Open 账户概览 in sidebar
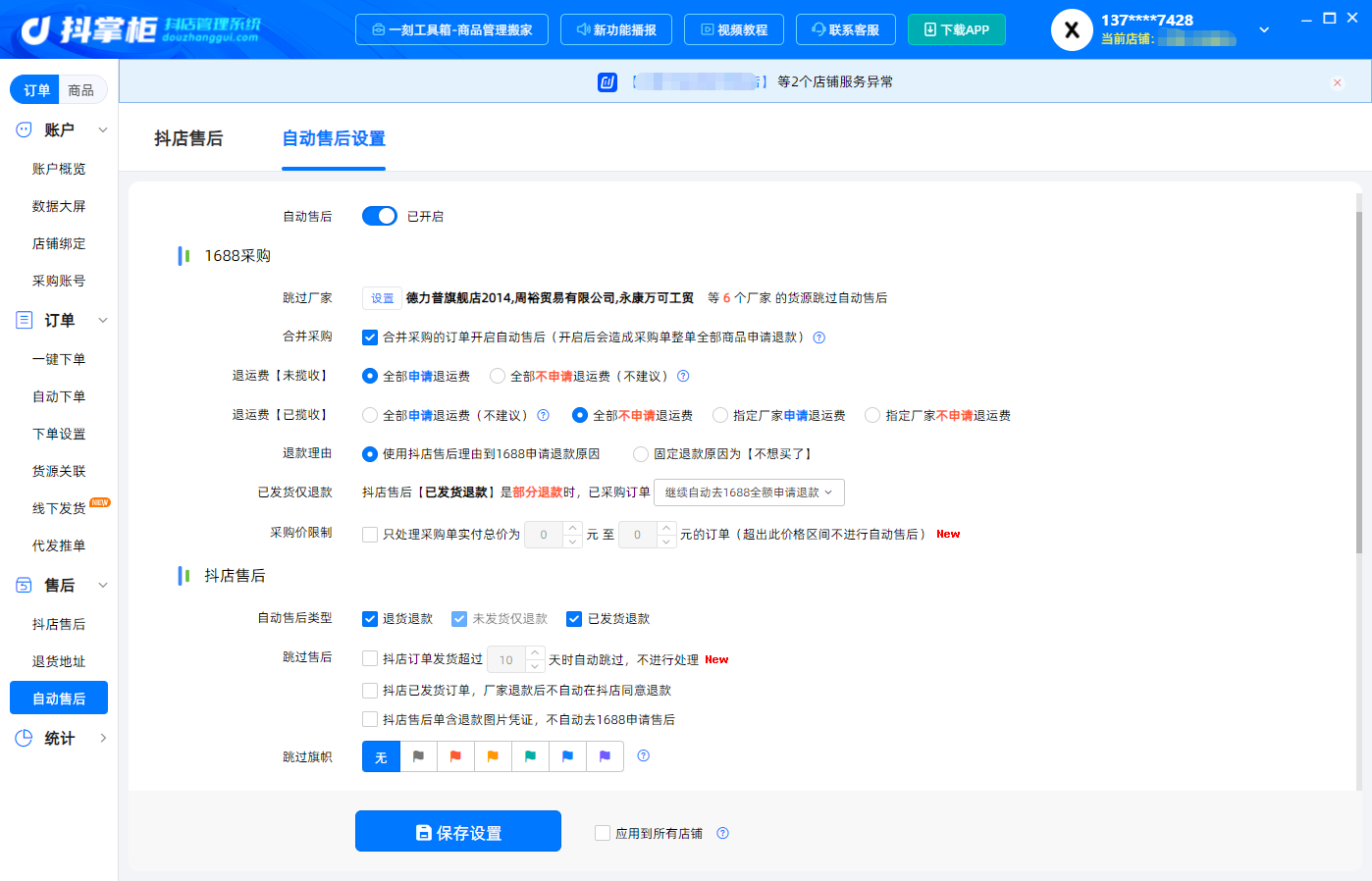Image resolution: width=1372 pixels, height=881 pixels. pyautogui.click(x=59, y=169)
